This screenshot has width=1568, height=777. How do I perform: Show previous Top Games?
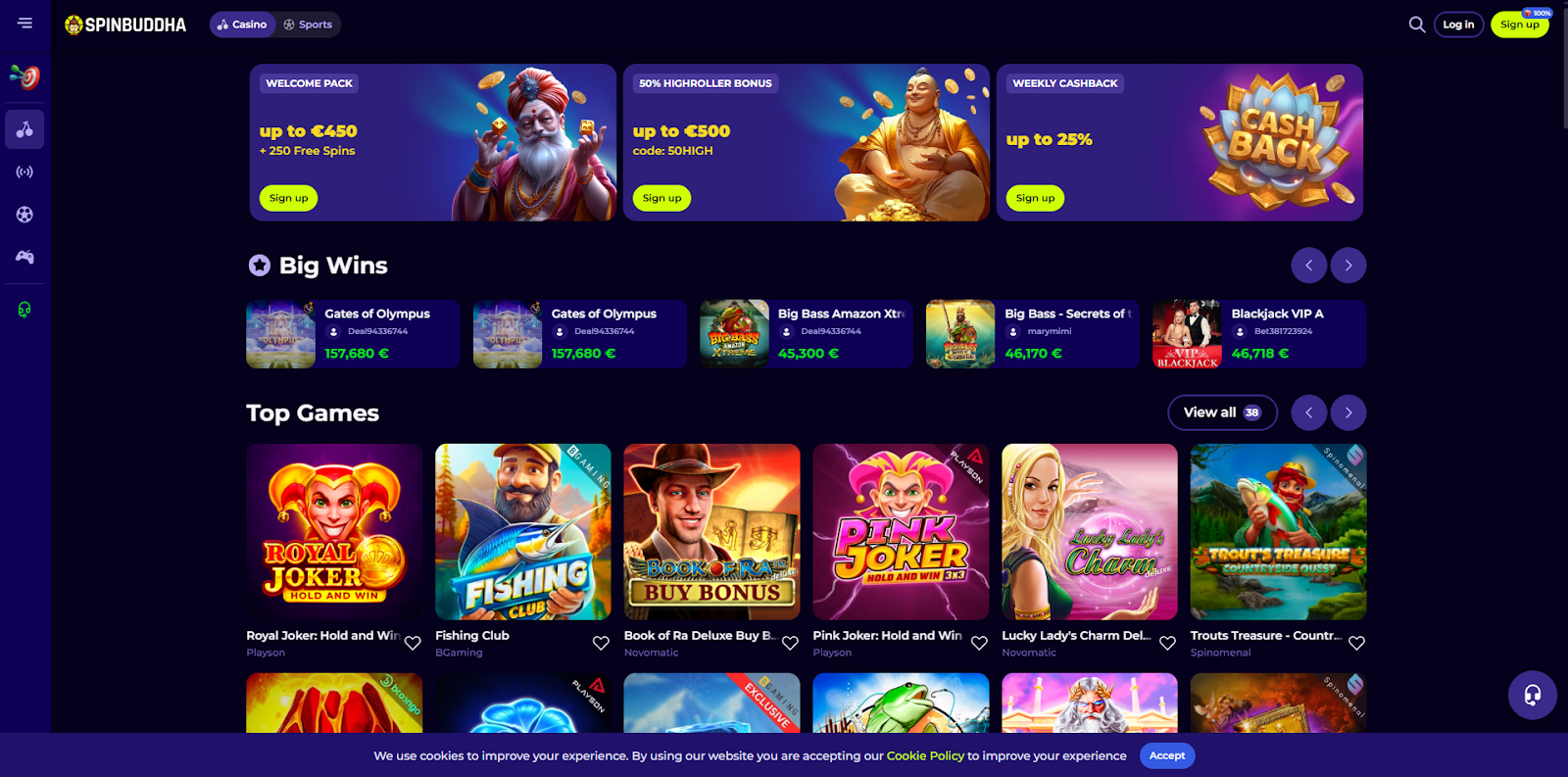(x=1309, y=413)
